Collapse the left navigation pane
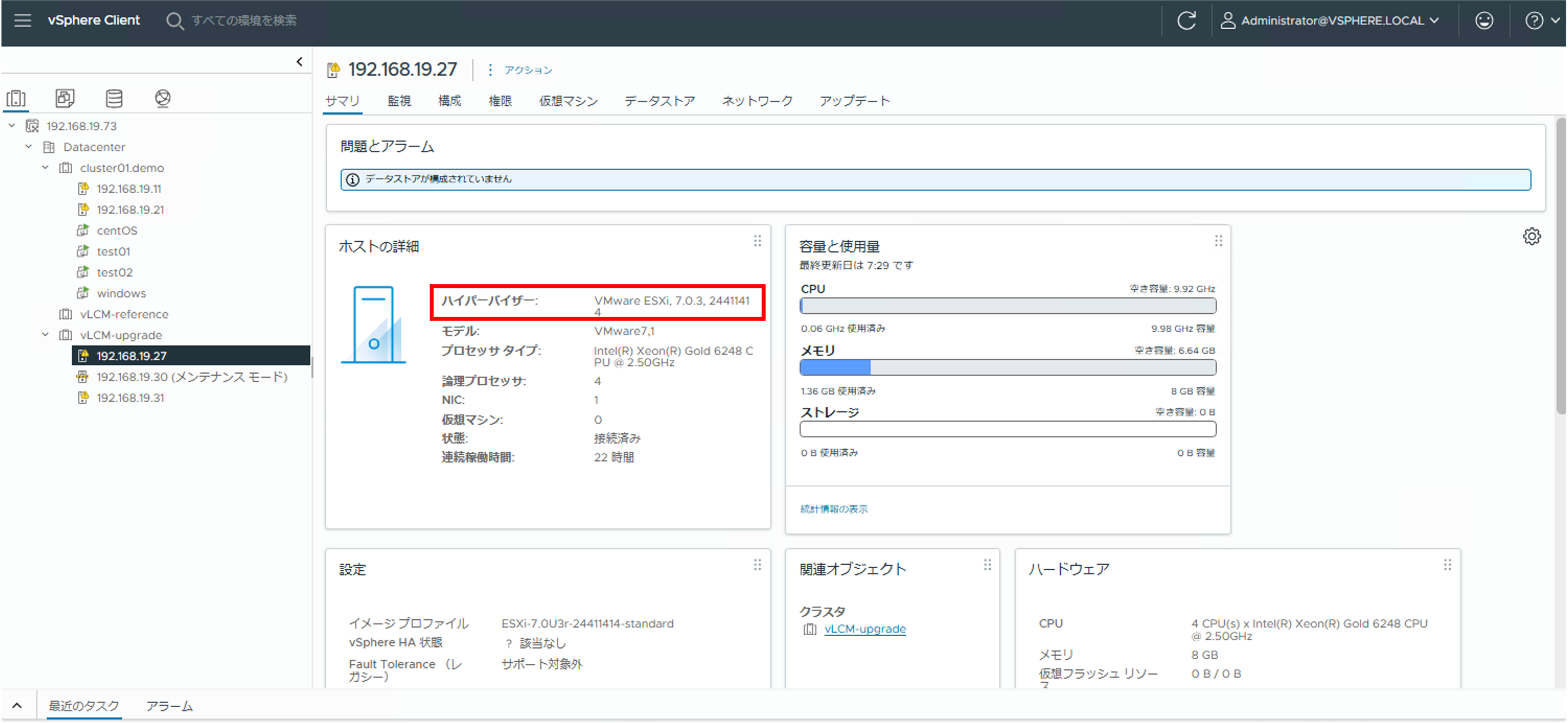Image resolution: width=1568 pixels, height=723 pixels. (299, 61)
